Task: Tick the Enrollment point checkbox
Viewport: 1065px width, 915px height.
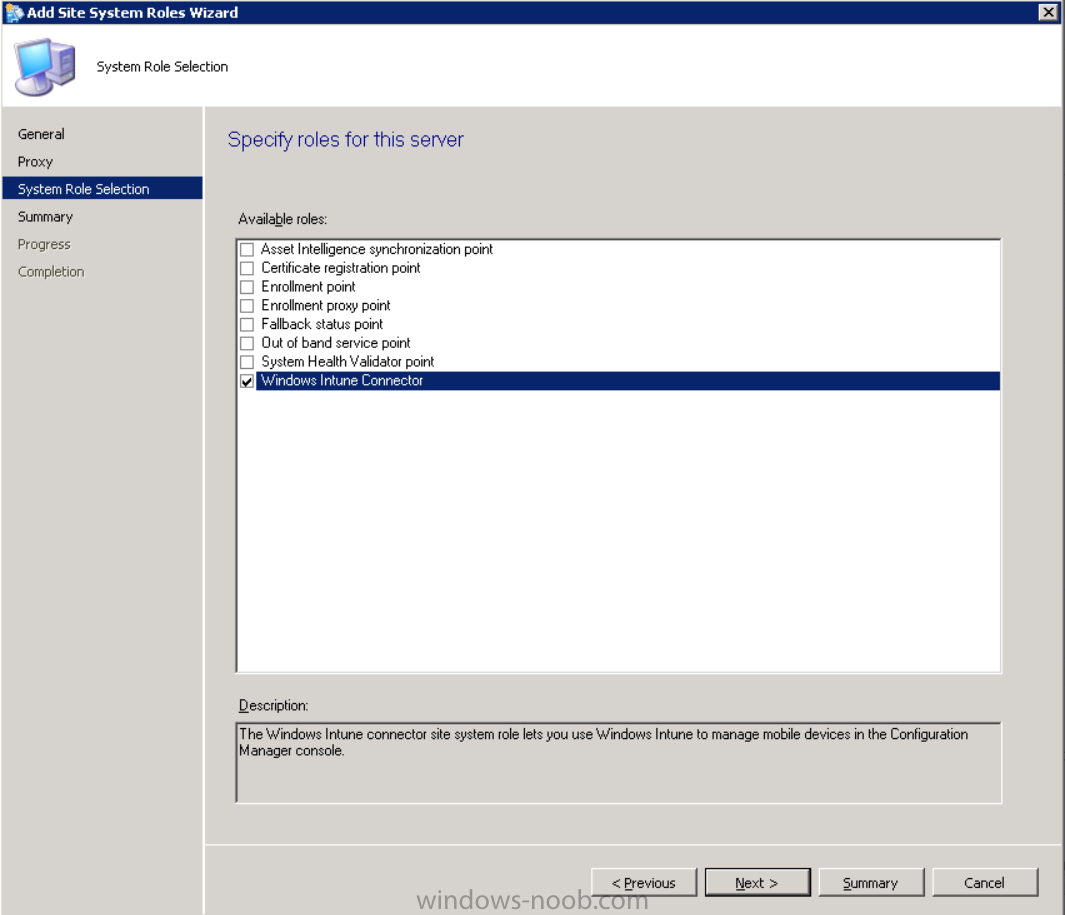Action: pos(247,287)
